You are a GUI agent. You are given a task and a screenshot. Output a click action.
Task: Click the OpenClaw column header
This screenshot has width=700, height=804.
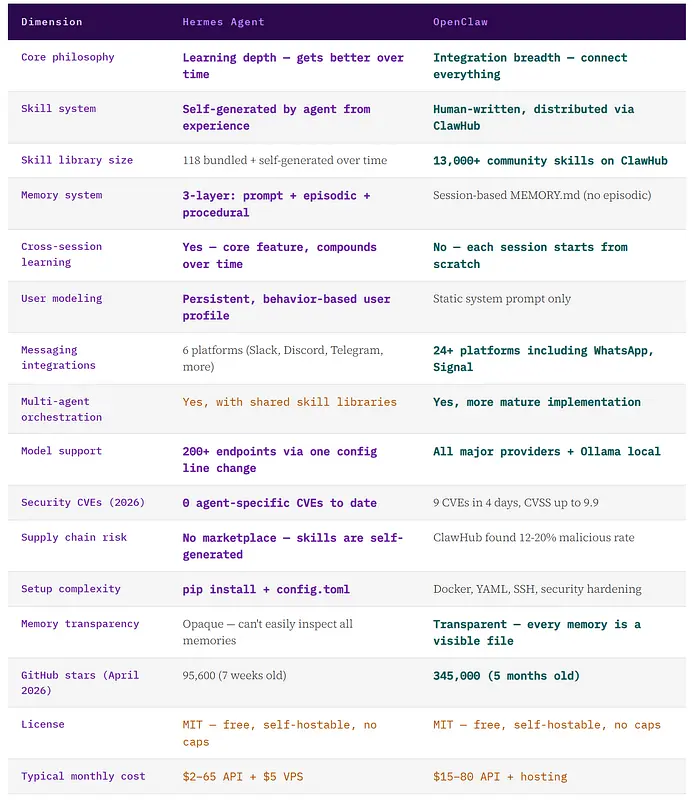[461, 22]
